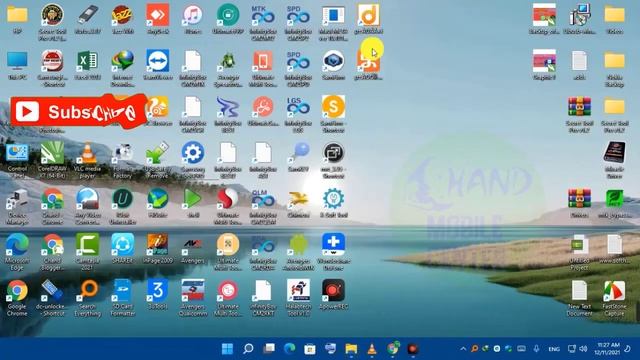The image size is (640, 360).
Task: Select the Avengers Qualcomm shortcut
Action: click(x=193, y=298)
